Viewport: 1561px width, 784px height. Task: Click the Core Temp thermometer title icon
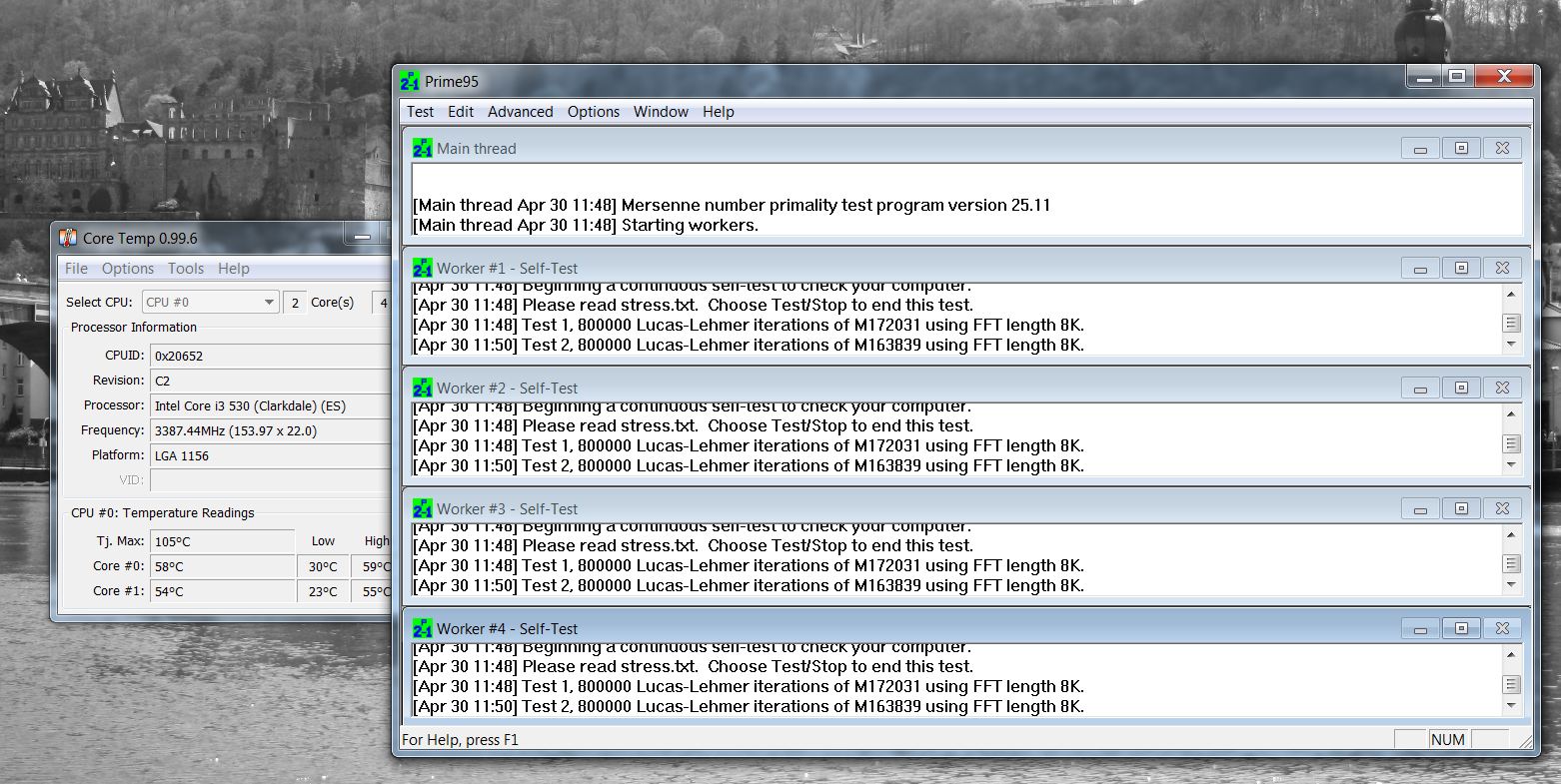coord(68,238)
